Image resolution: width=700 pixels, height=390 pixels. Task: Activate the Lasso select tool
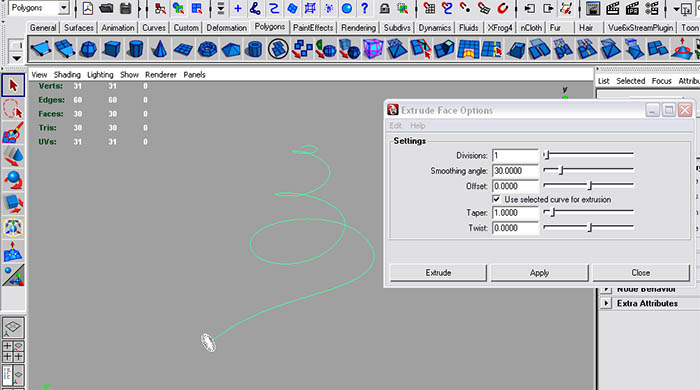pyautogui.click(x=13, y=109)
